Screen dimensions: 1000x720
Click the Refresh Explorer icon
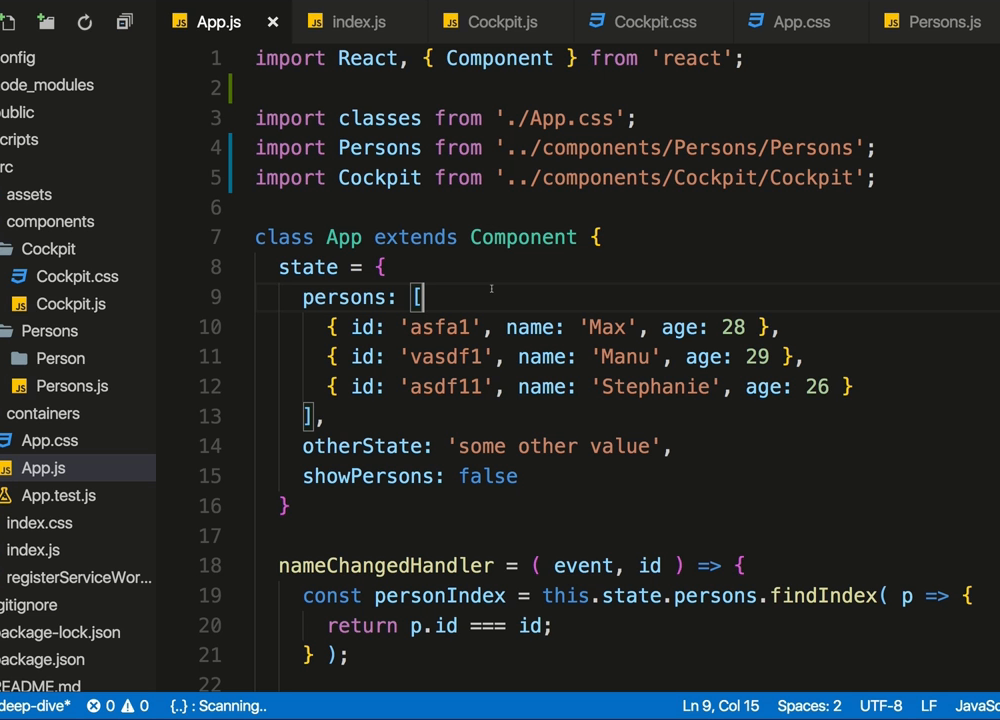[85, 22]
